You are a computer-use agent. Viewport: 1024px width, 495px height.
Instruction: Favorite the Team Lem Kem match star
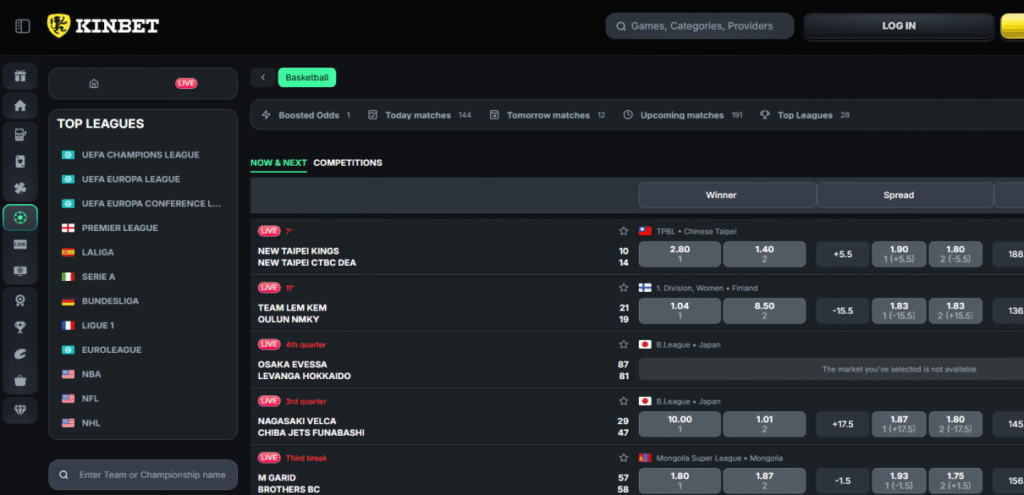pos(623,288)
